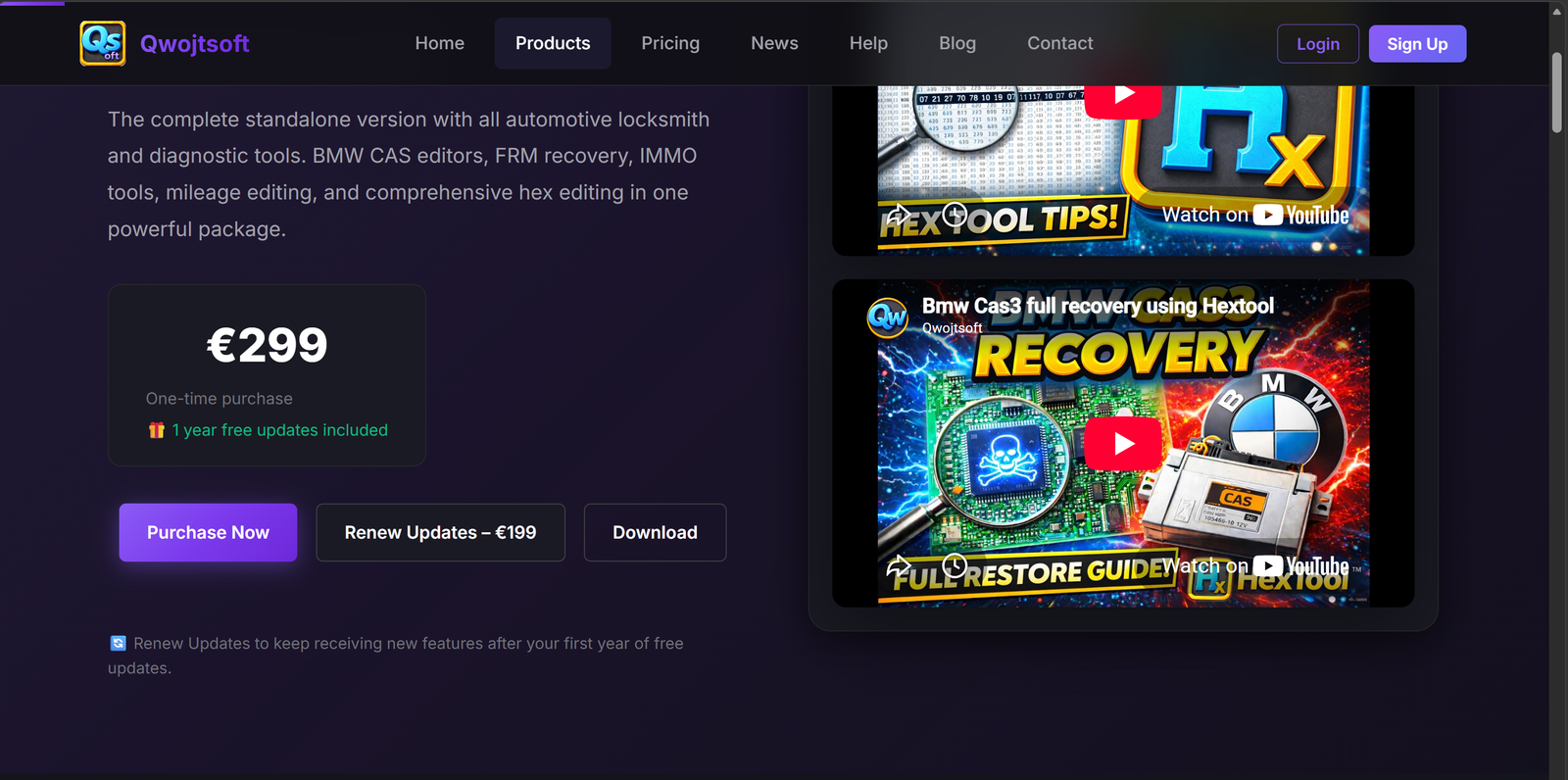
Task: Click the refresh icon beside Renew Updates note
Action: coord(118,643)
